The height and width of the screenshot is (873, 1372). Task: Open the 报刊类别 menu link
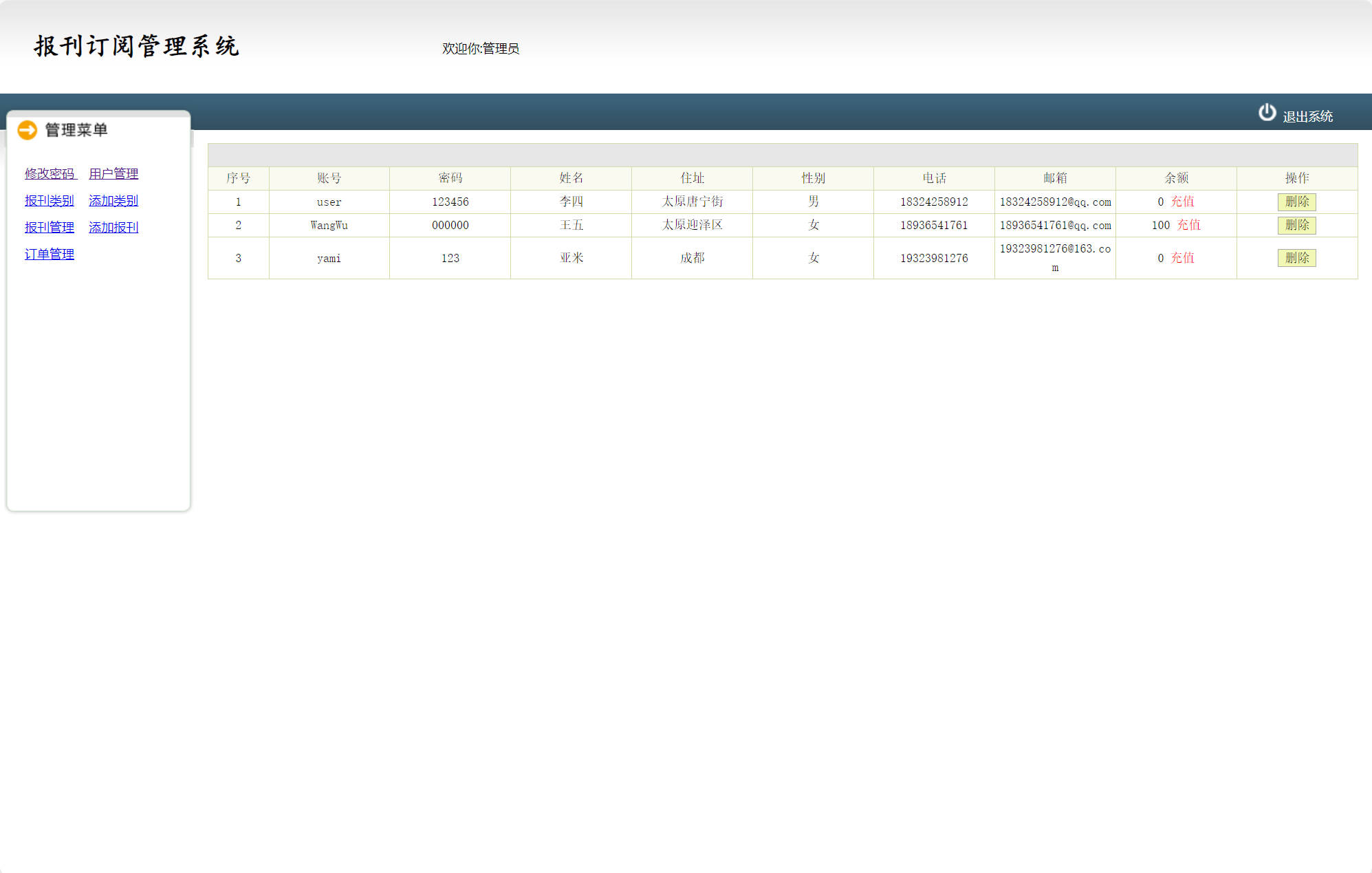click(50, 201)
